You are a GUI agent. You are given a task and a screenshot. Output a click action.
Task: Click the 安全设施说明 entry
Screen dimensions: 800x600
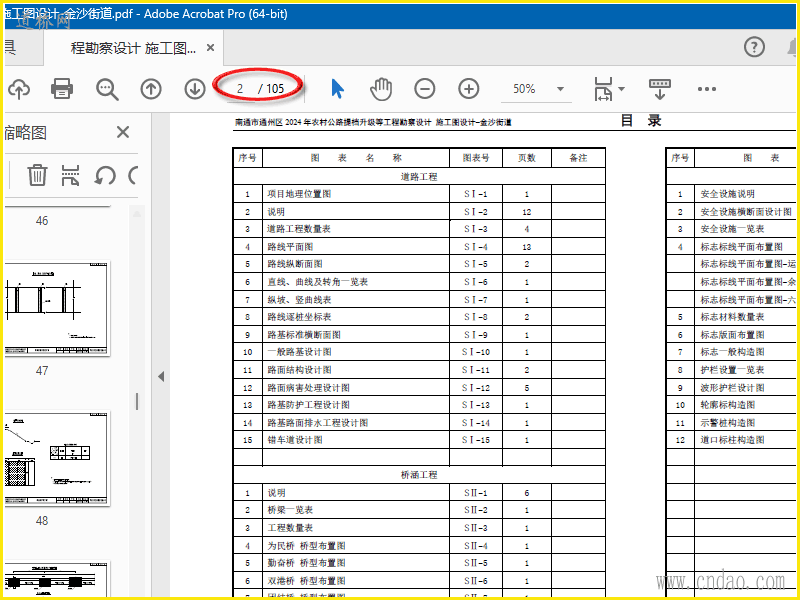tap(728, 194)
